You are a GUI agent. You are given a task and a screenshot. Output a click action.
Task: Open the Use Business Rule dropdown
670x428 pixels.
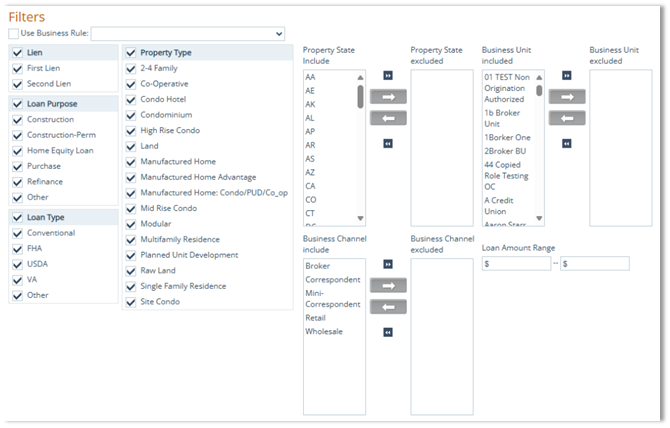coord(188,34)
